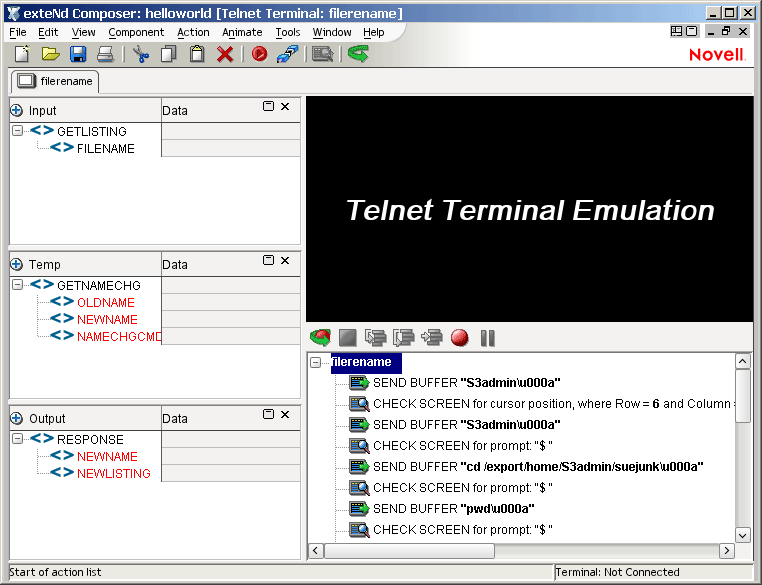
Task: Collapse the RESPONSE node
Action: click(x=17, y=439)
